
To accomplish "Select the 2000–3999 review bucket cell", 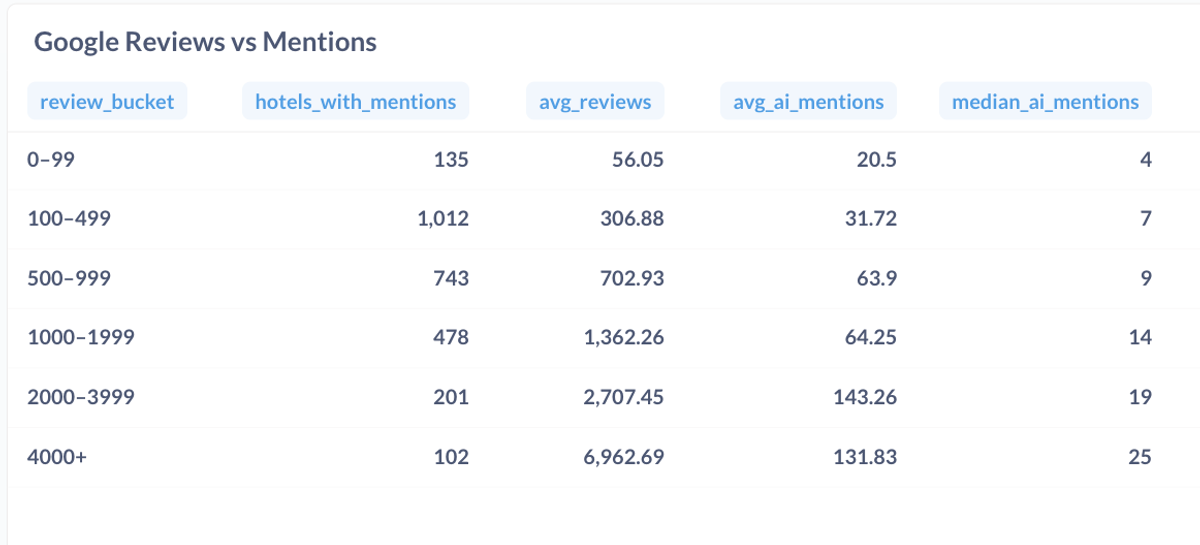I will pyautogui.click(x=81, y=397).
